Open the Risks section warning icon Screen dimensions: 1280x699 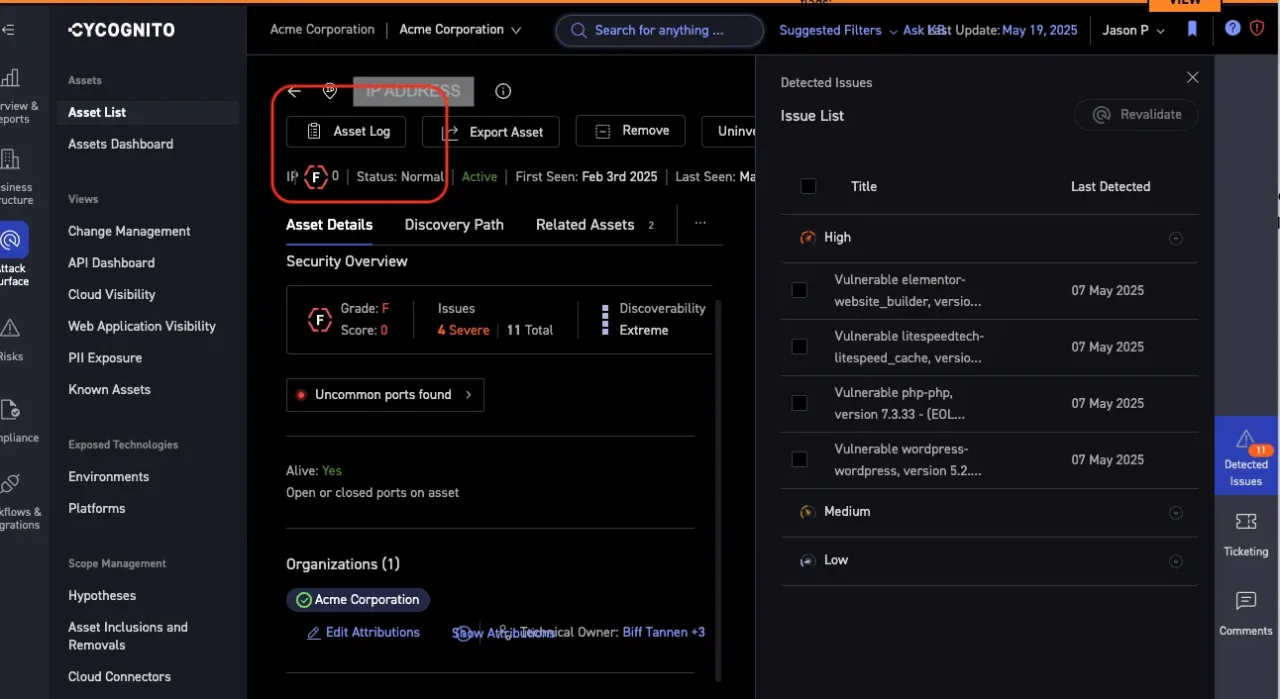tap(11, 328)
